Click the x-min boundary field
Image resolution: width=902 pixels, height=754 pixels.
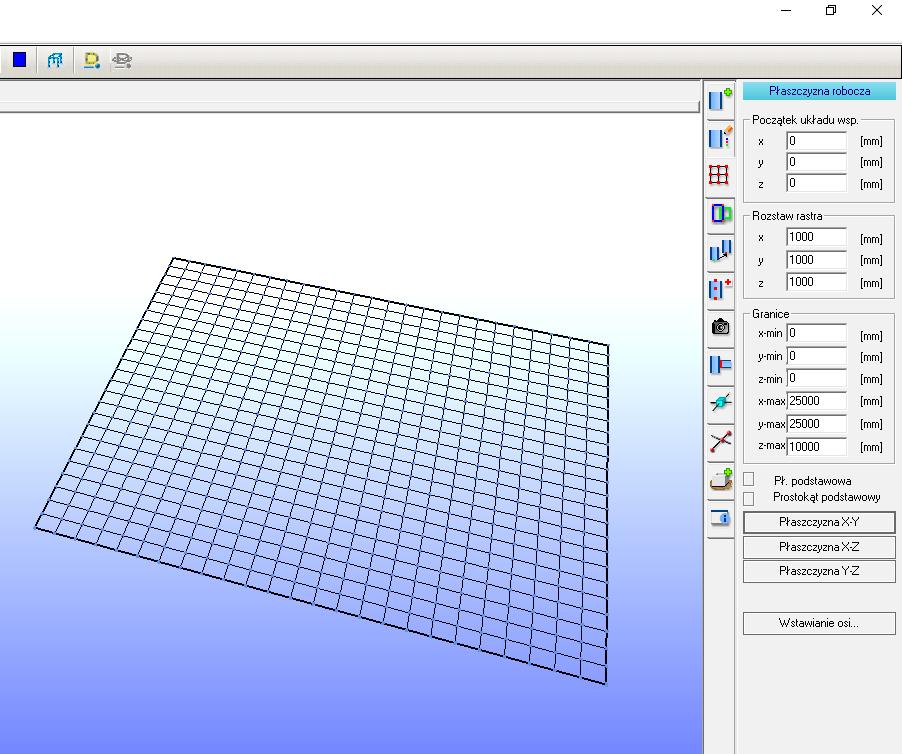[816, 333]
